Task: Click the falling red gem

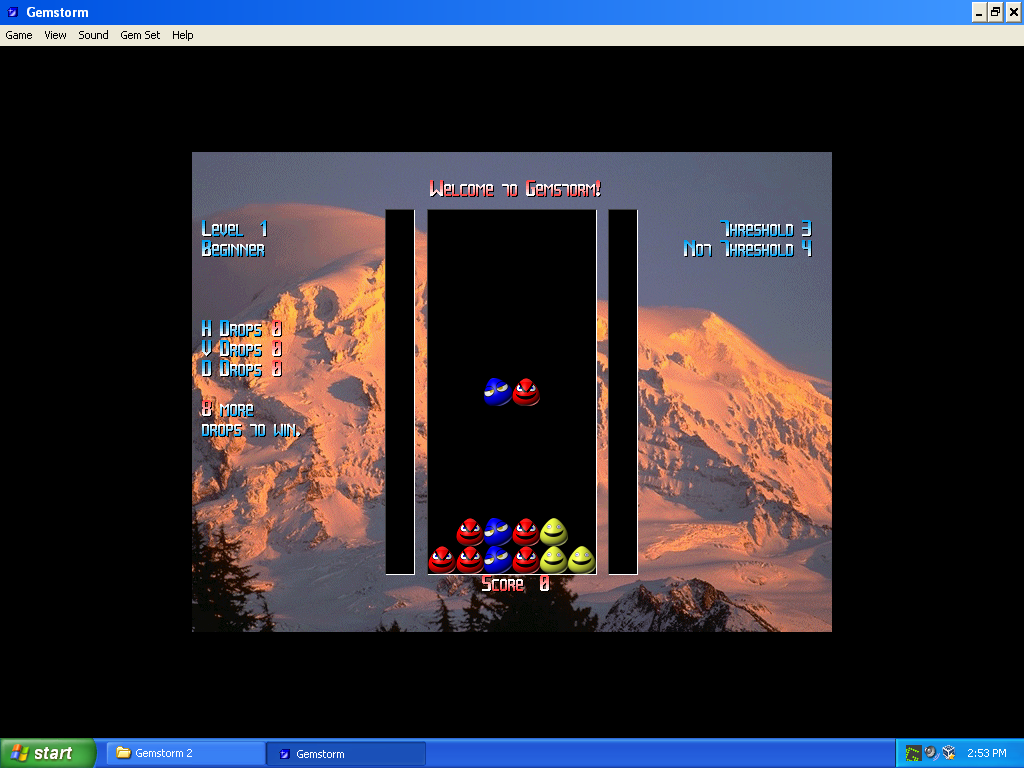Action: click(x=526, y=392)
